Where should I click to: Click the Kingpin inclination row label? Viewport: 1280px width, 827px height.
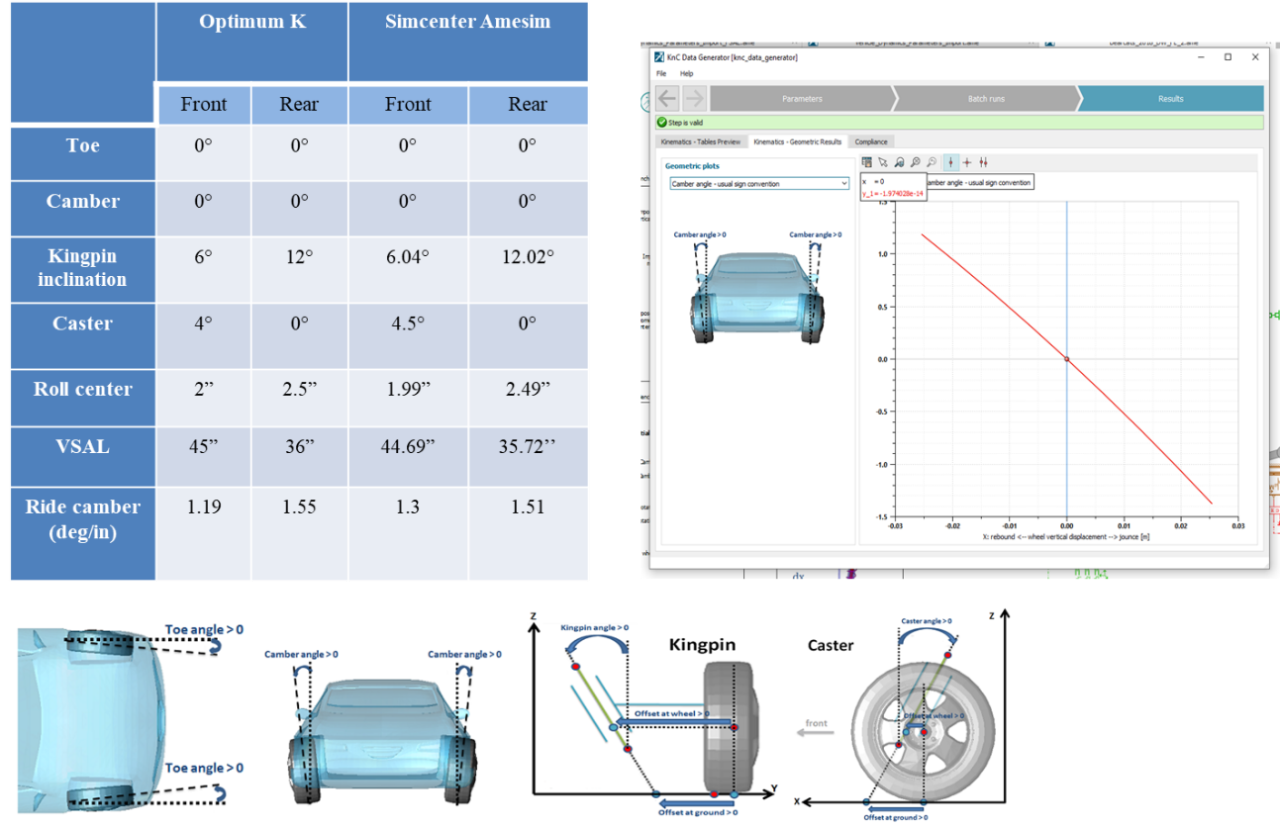click(x=83, y=270)
